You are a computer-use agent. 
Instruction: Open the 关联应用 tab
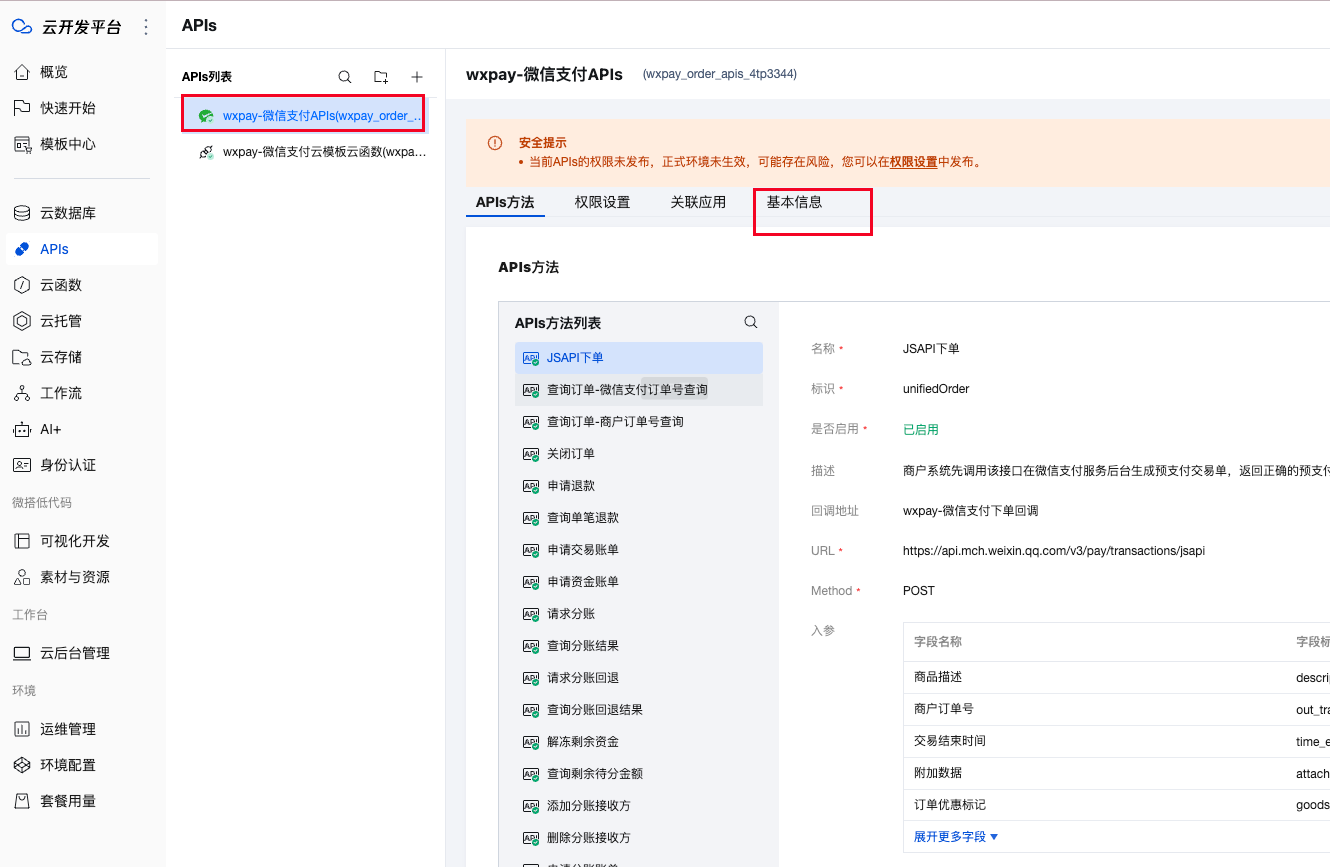[698, 202]
